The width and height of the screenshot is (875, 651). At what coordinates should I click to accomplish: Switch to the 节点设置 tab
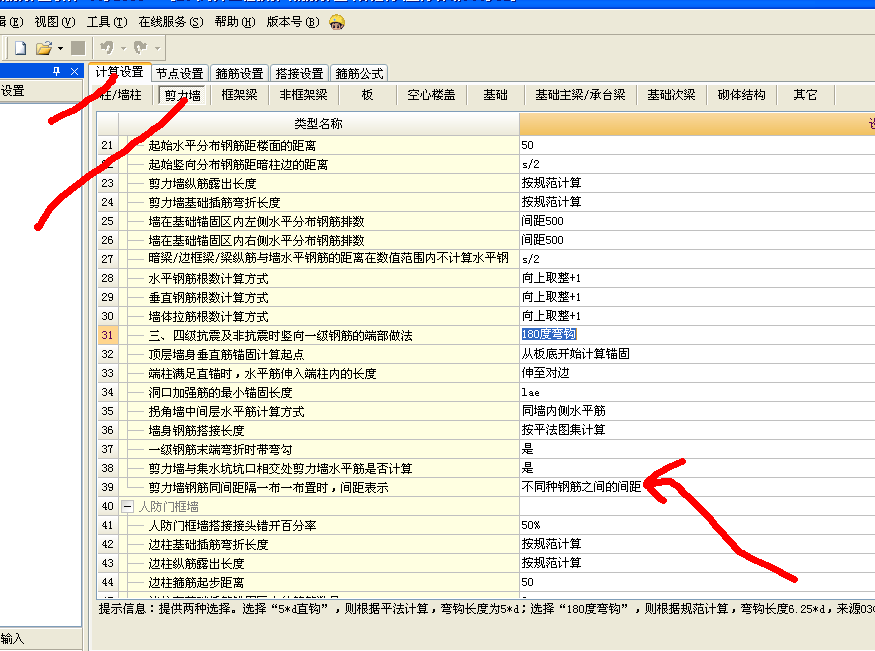pyautogui.click(x=180, y=74)
